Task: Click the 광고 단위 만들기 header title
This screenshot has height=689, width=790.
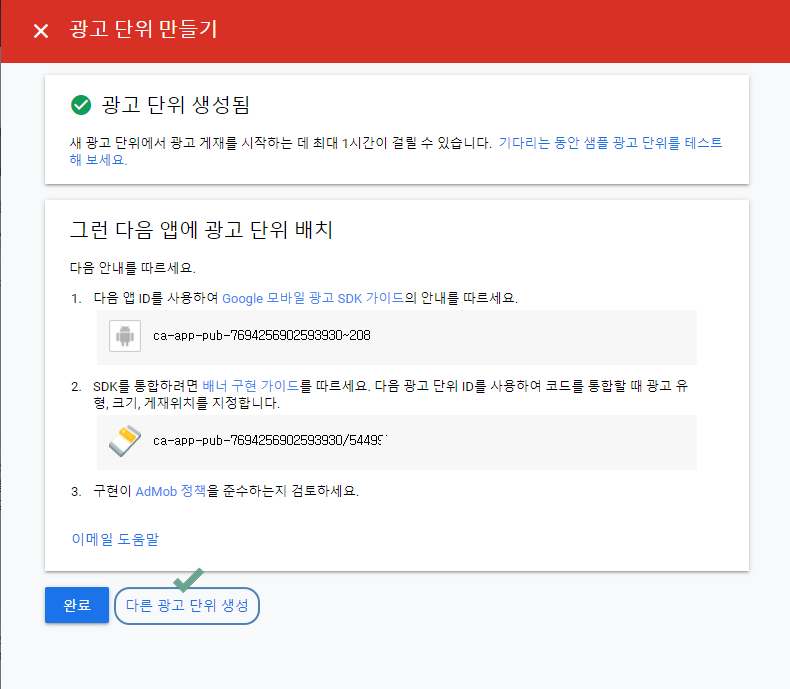Action: tap(144, 30)
